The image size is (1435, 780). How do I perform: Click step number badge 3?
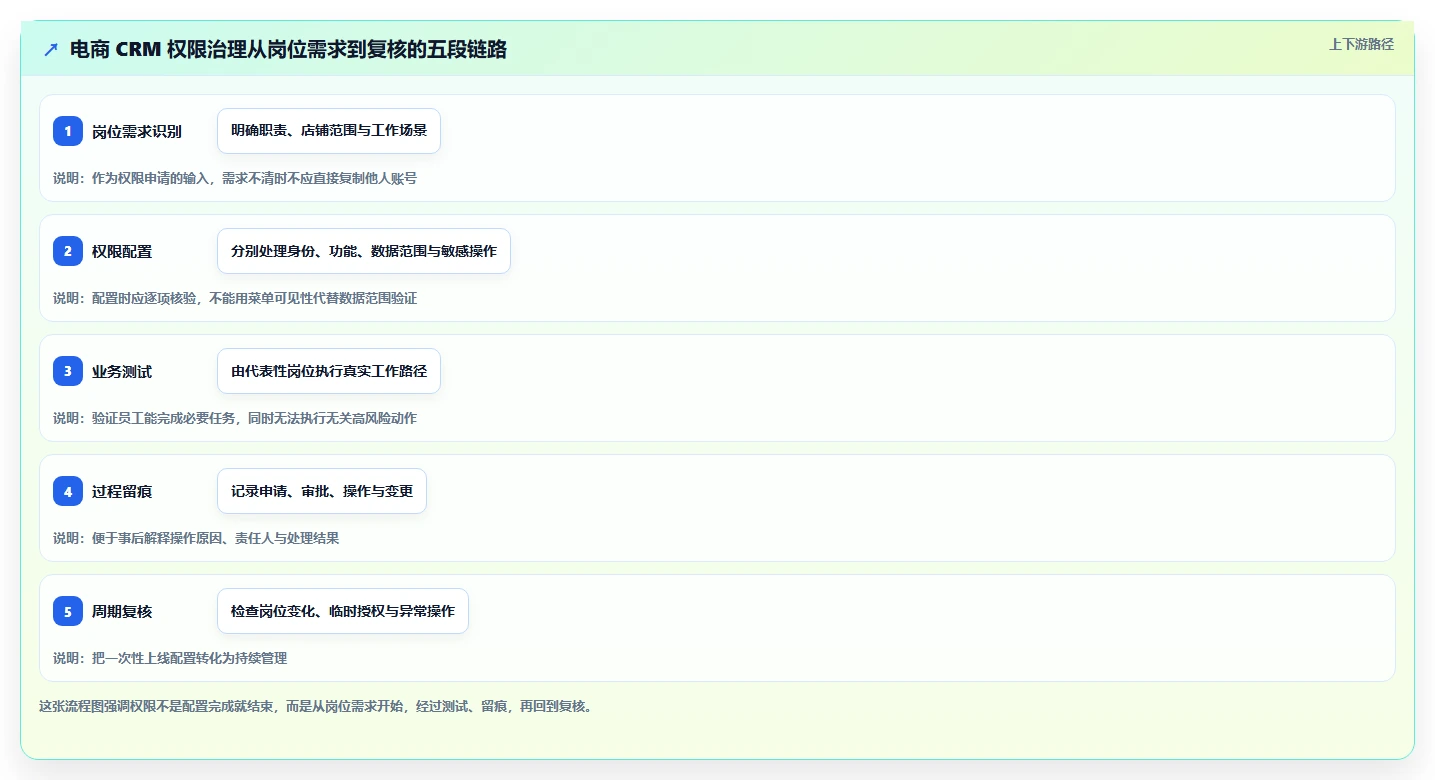(x=68, y=371)
